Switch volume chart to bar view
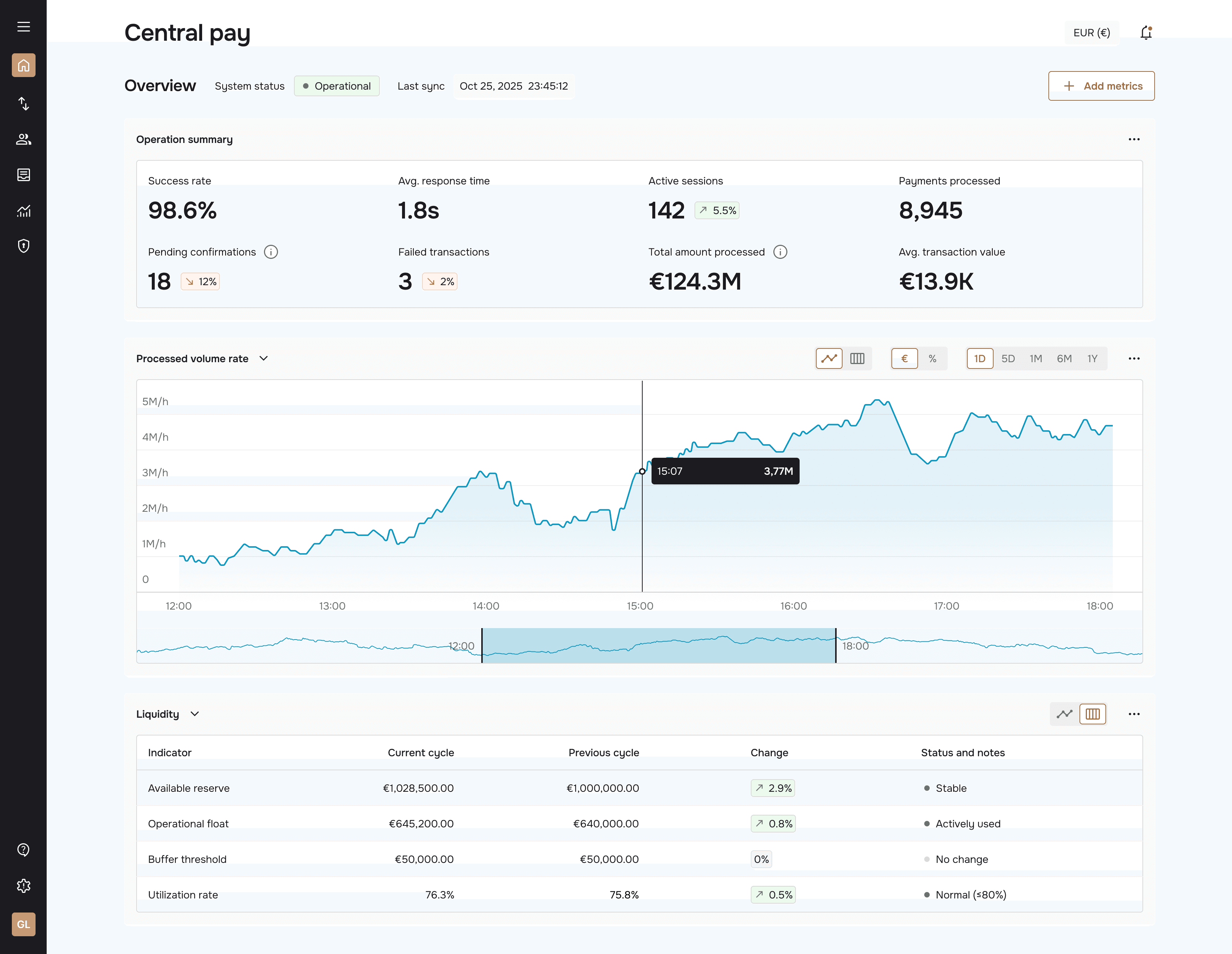Viewport: 1232px width, 954px height. 857,358
